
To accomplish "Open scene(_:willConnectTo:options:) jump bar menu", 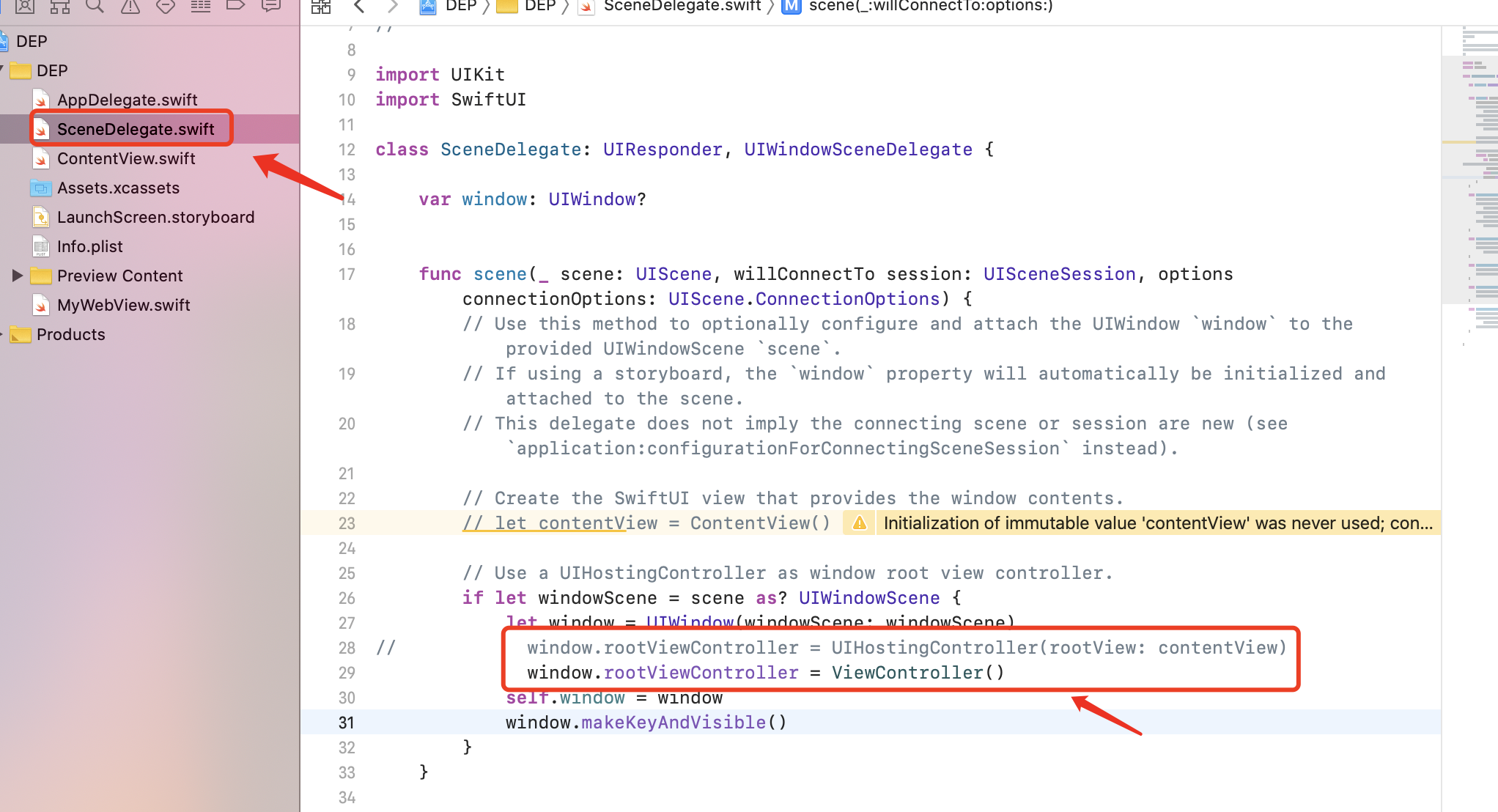I will pyautogui.click(x=930, y=7).
